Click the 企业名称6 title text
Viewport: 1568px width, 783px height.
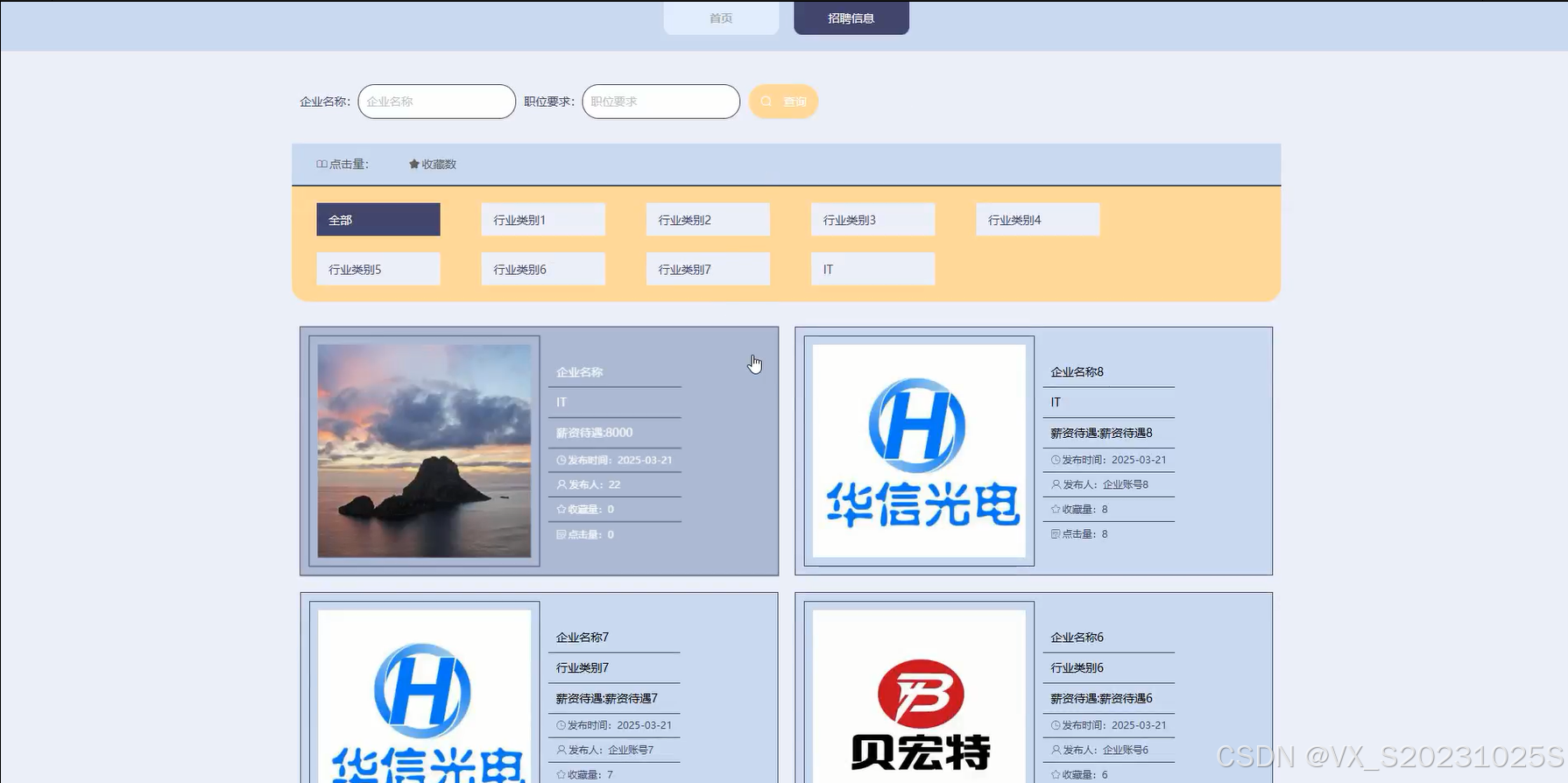coord(1077,638)
